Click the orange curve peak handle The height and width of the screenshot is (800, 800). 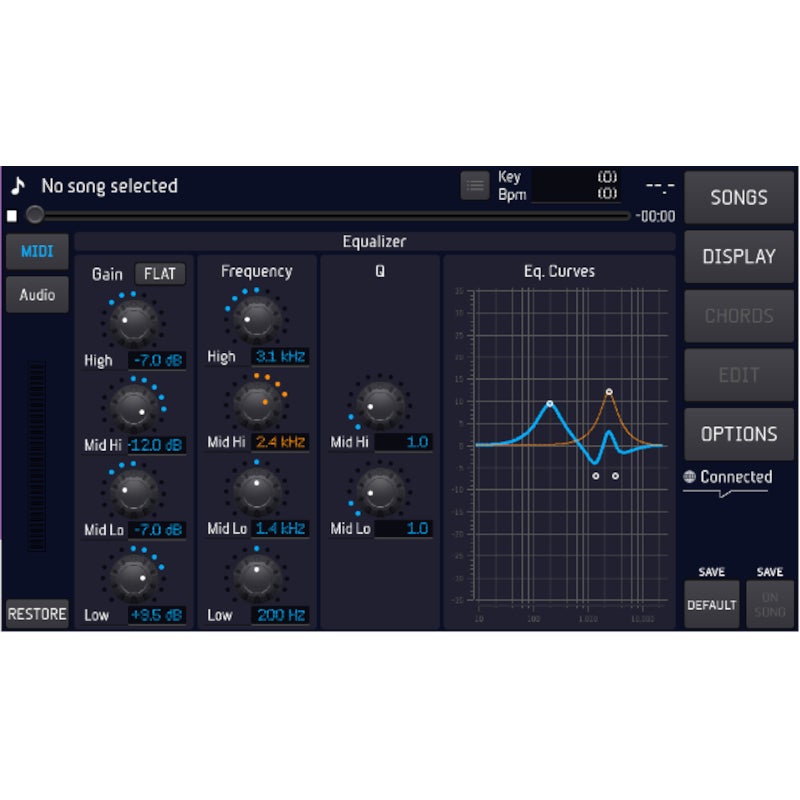609,392
